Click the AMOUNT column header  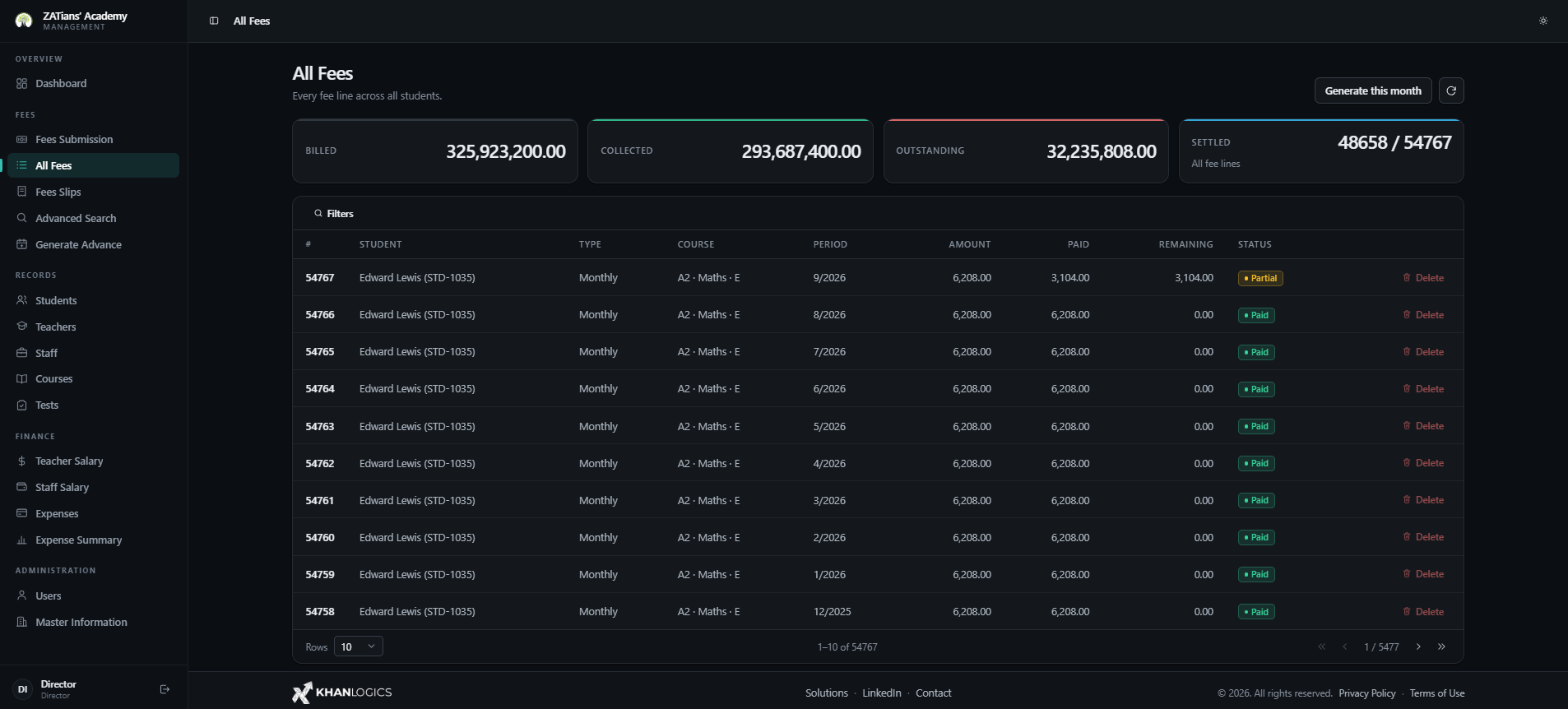point(970,244)
